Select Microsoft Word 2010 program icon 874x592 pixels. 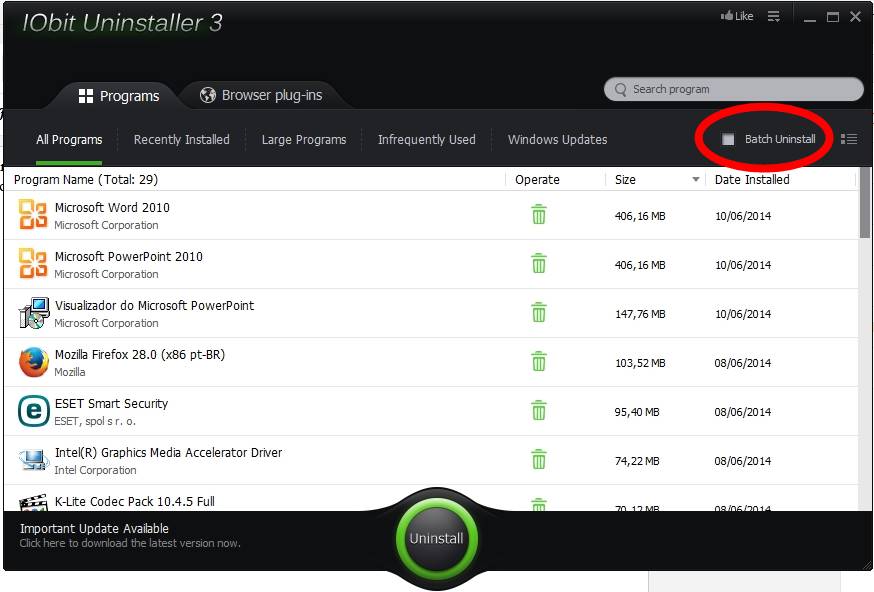[33, 215]
